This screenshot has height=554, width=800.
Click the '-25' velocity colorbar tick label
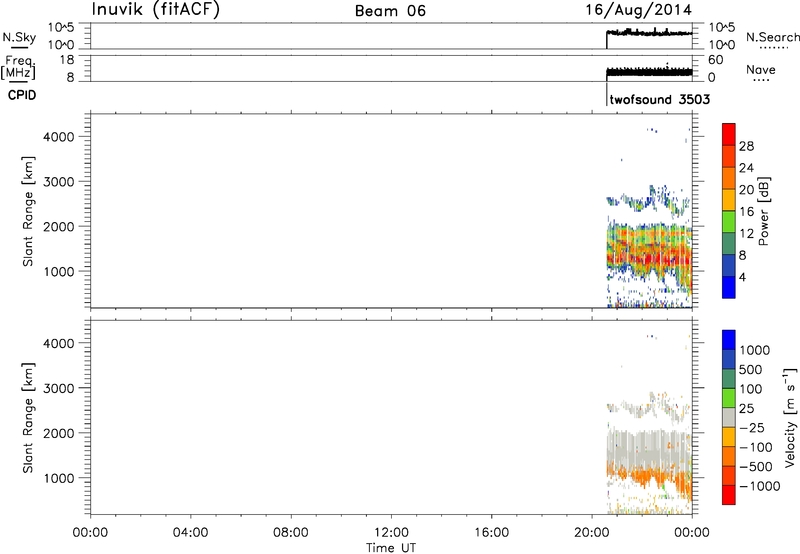[751, 427]
